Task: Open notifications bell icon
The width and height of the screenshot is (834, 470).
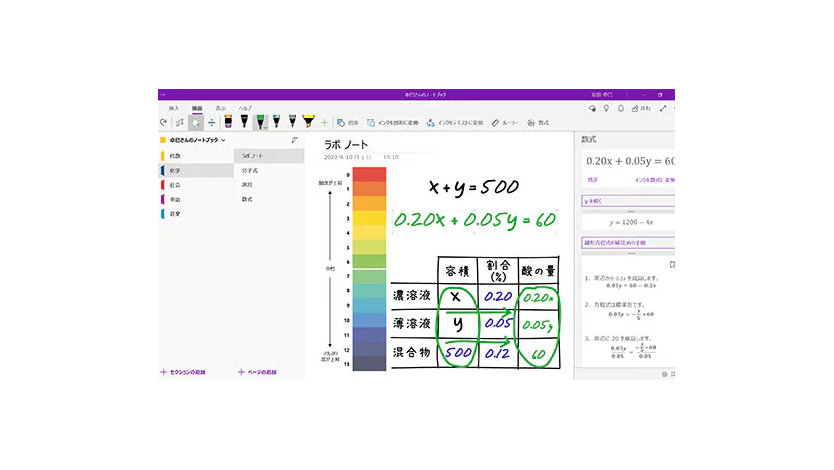Action: (x=621, y=108)
